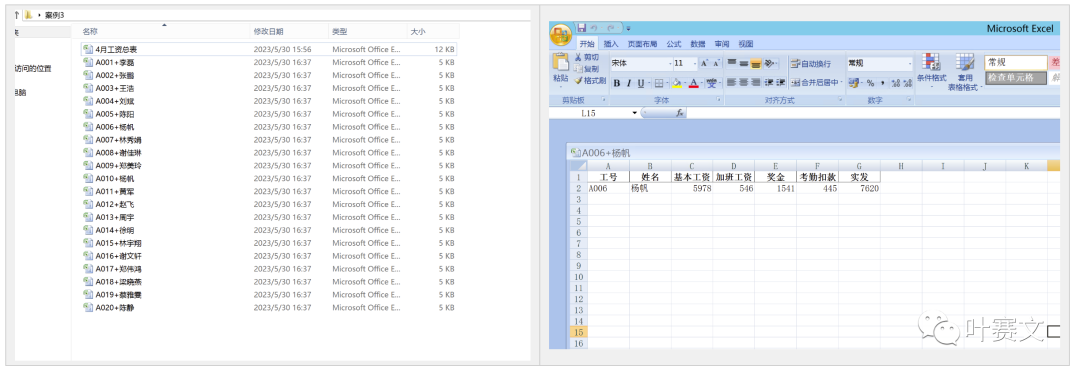Expand the Font (字体) dialog launcher
This screenshot has width=1080, height=377.
pyautogui.click(x=718, y=99)
